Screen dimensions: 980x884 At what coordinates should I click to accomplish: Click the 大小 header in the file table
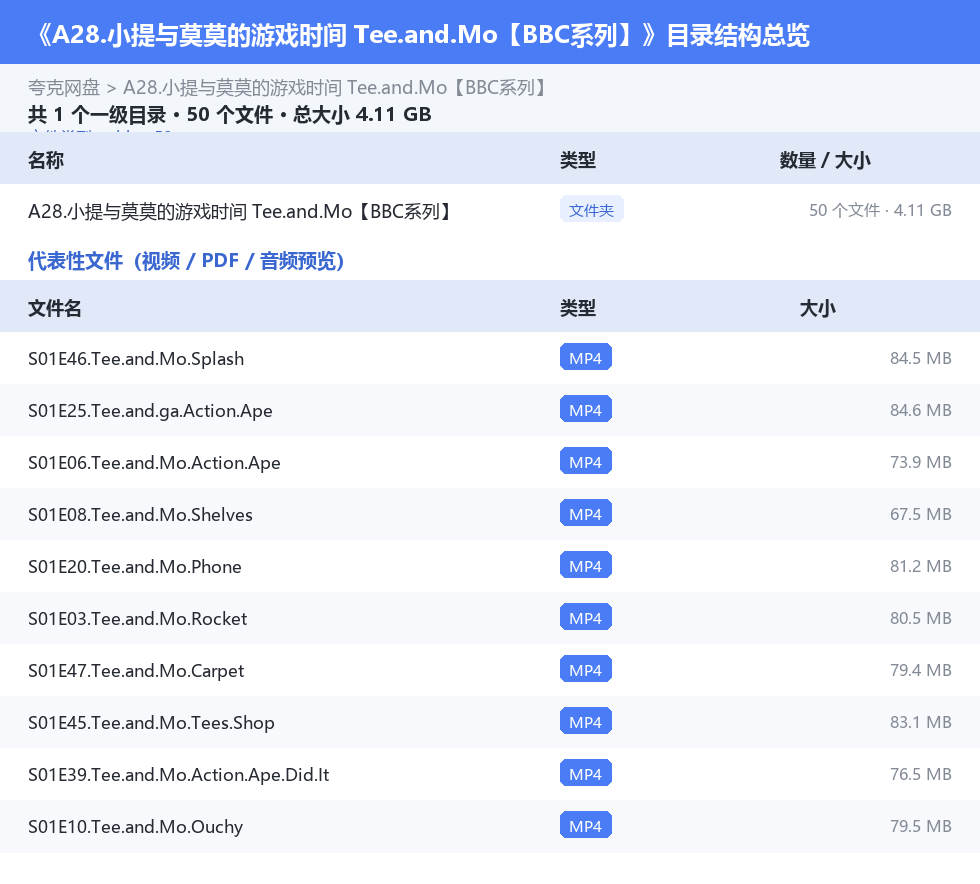pos(818,308)
